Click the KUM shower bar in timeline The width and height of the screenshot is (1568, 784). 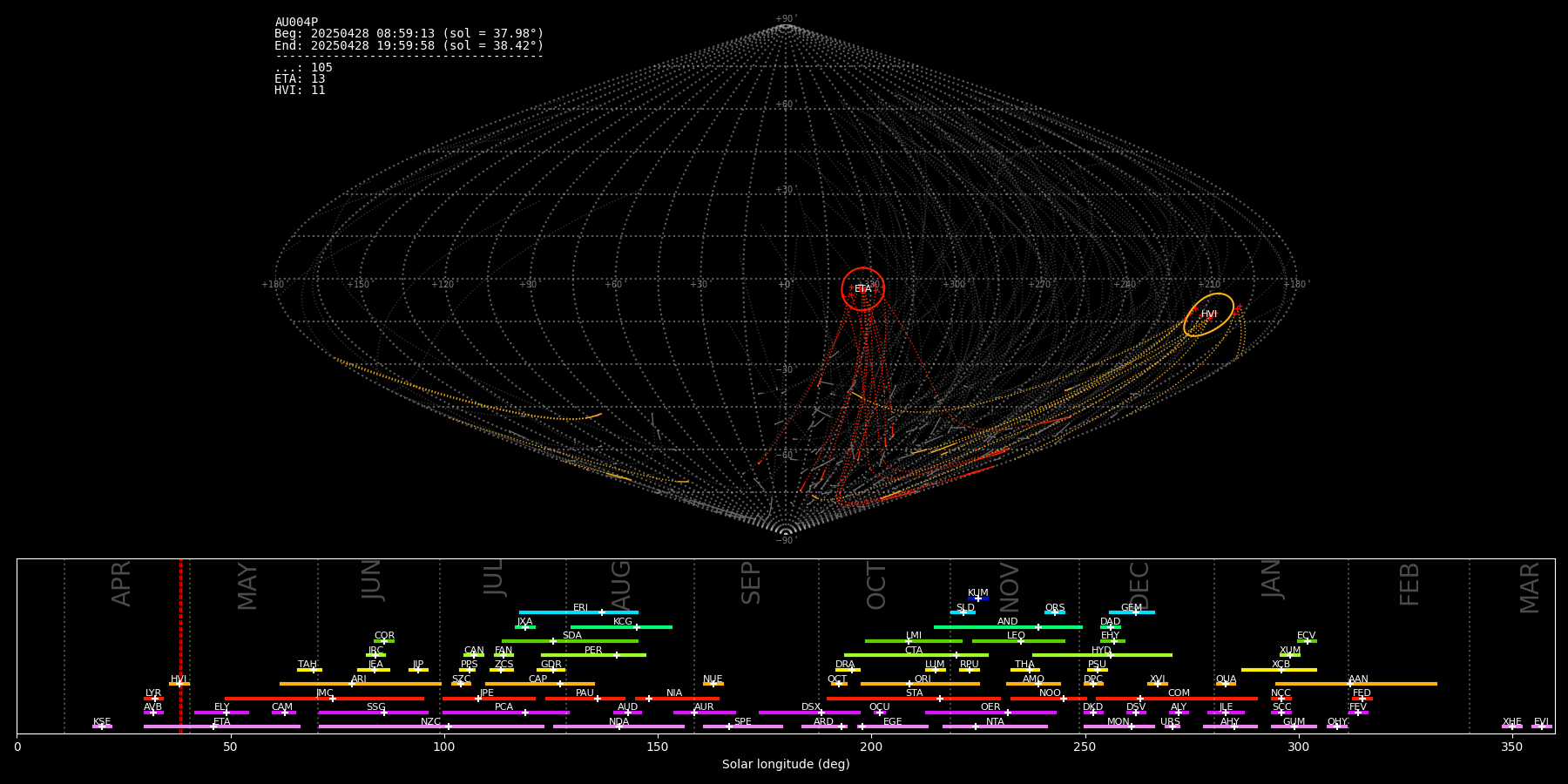coord(978,598)
